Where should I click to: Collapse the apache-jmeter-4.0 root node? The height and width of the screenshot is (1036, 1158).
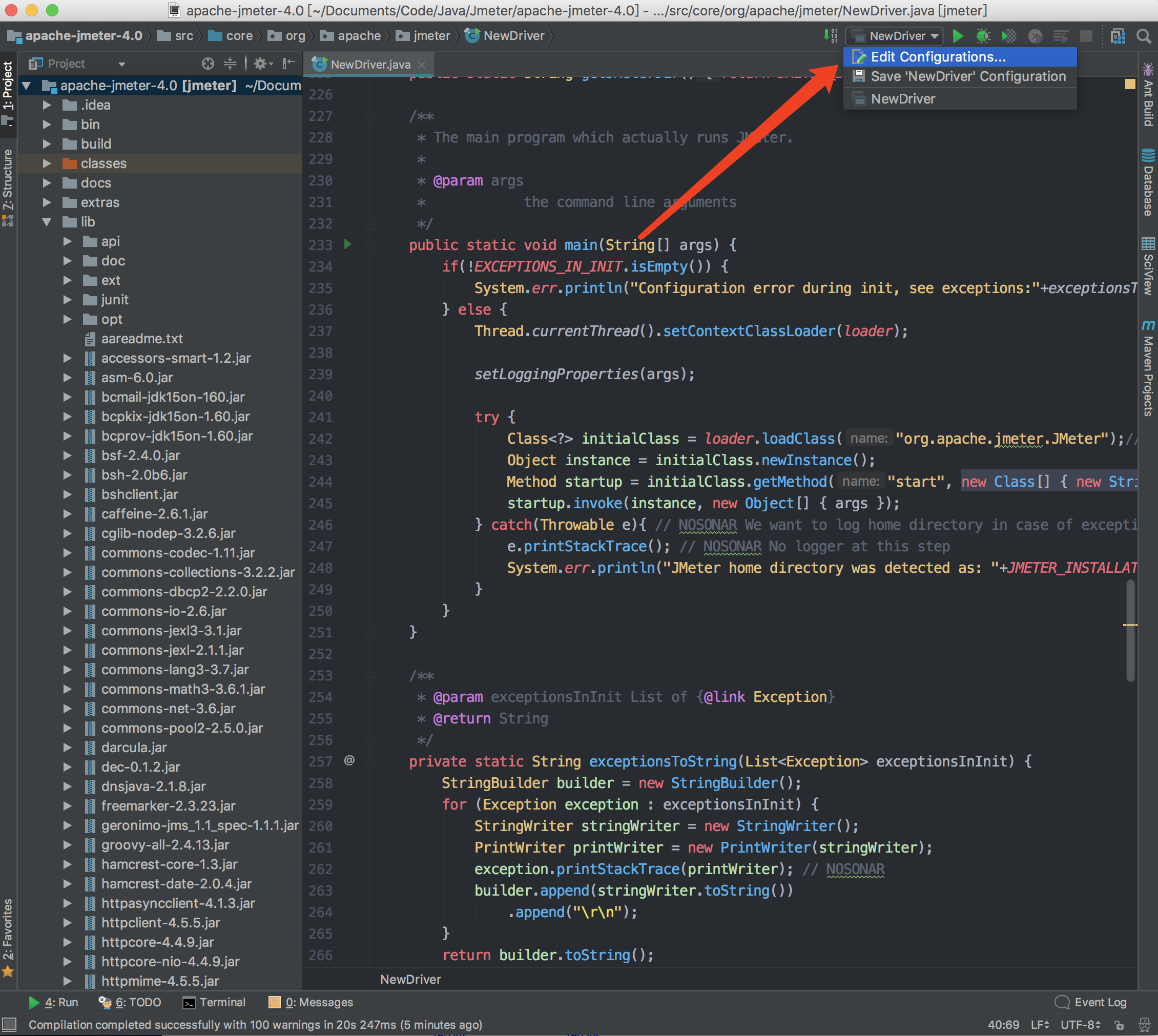click(x=26, y=86)
